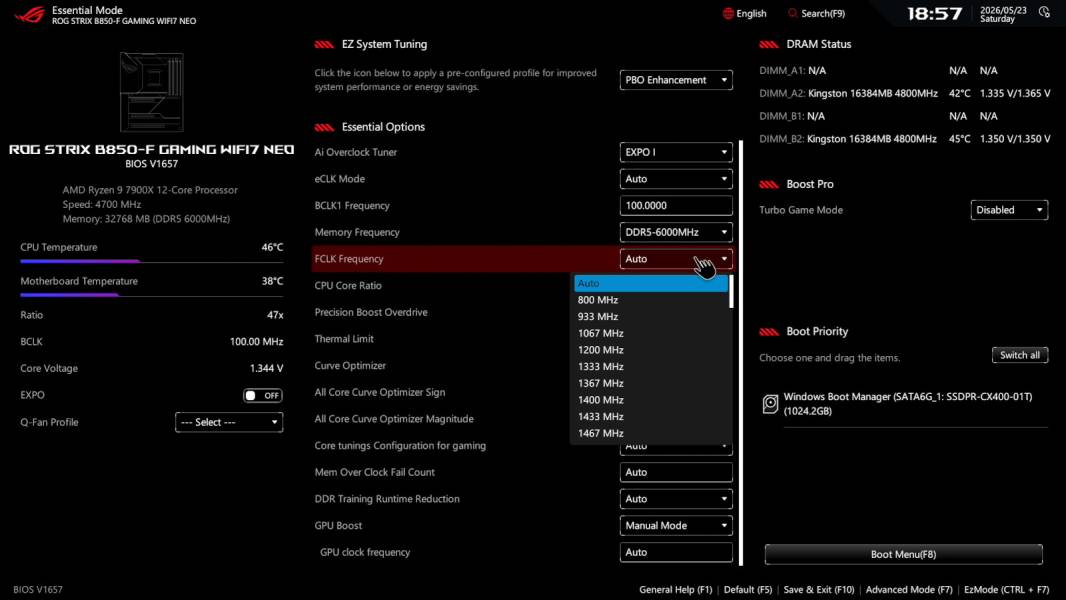Click the globe language icon

727,14
